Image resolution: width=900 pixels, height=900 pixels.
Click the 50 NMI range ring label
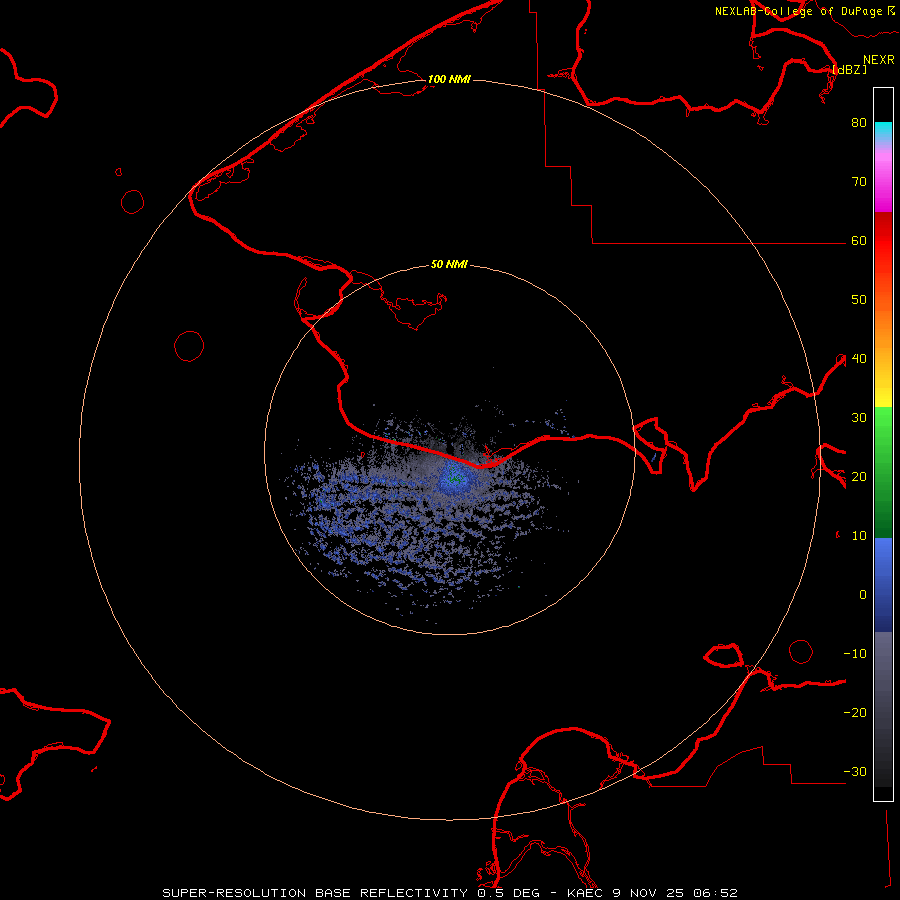(x=449, y=264)
